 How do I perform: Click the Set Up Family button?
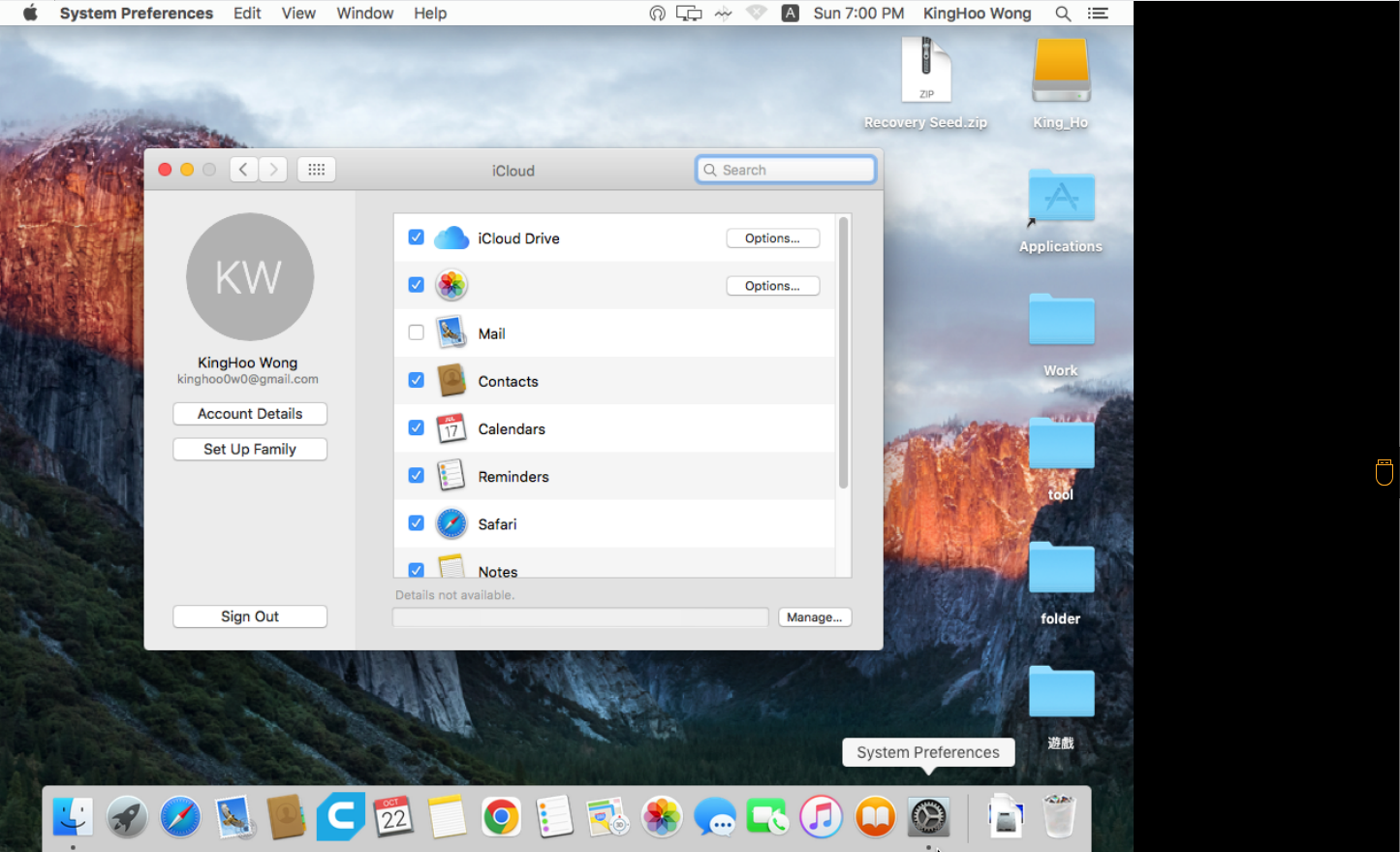(x=250, y=450)
